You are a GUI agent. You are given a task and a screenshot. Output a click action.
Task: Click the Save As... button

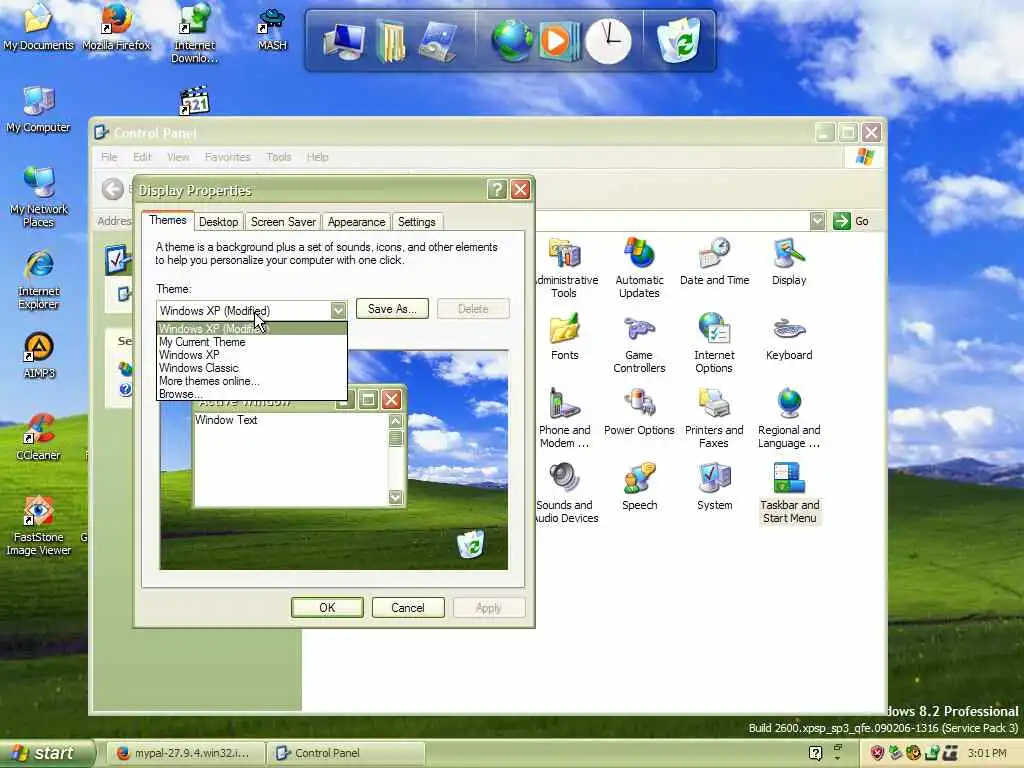tap(392, 309)
